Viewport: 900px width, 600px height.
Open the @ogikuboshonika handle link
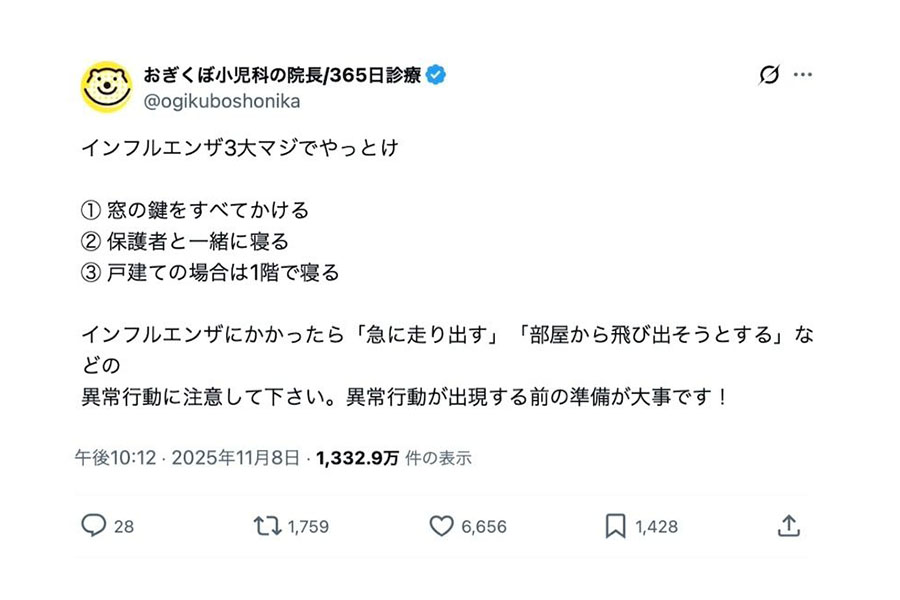pyautogui.click(x=221, y=101)
